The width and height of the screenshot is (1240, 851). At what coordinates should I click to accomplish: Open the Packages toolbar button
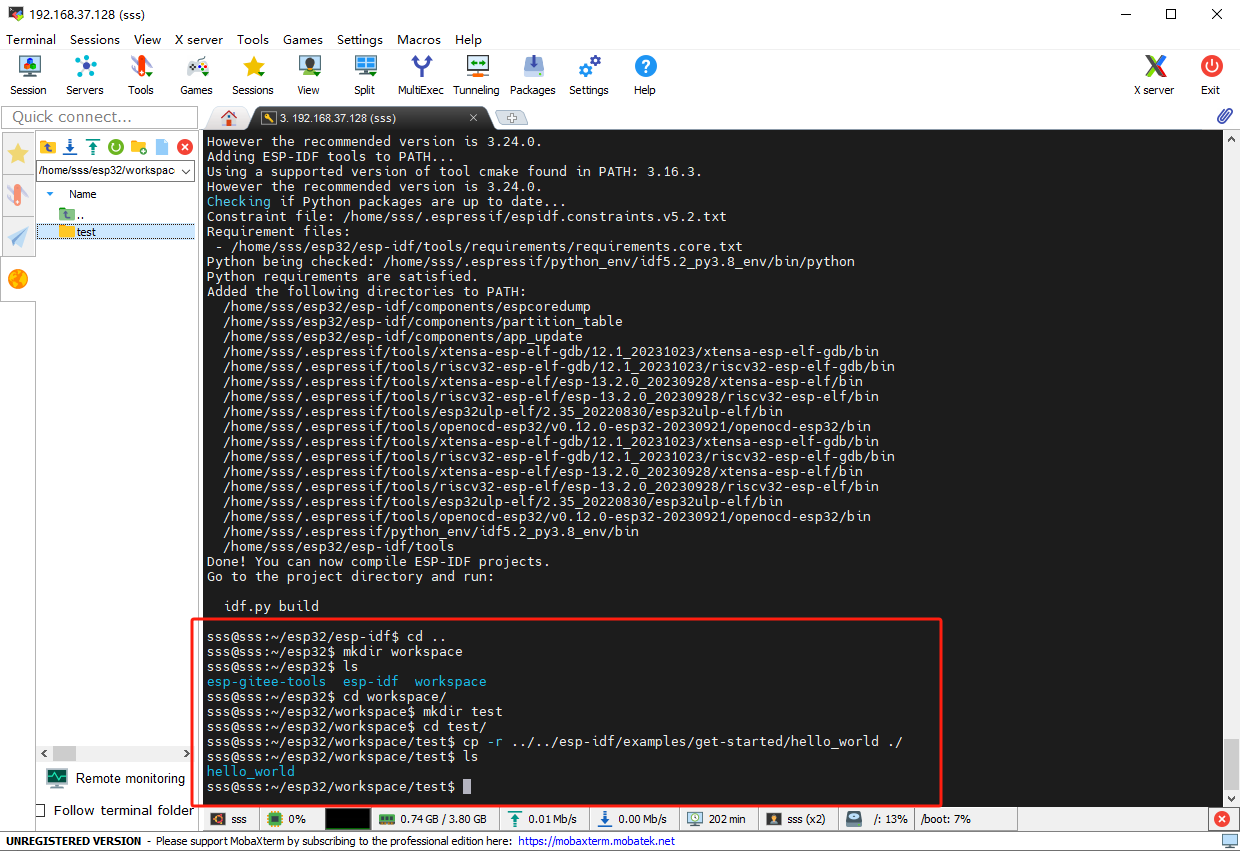click(x=533, y=76)
